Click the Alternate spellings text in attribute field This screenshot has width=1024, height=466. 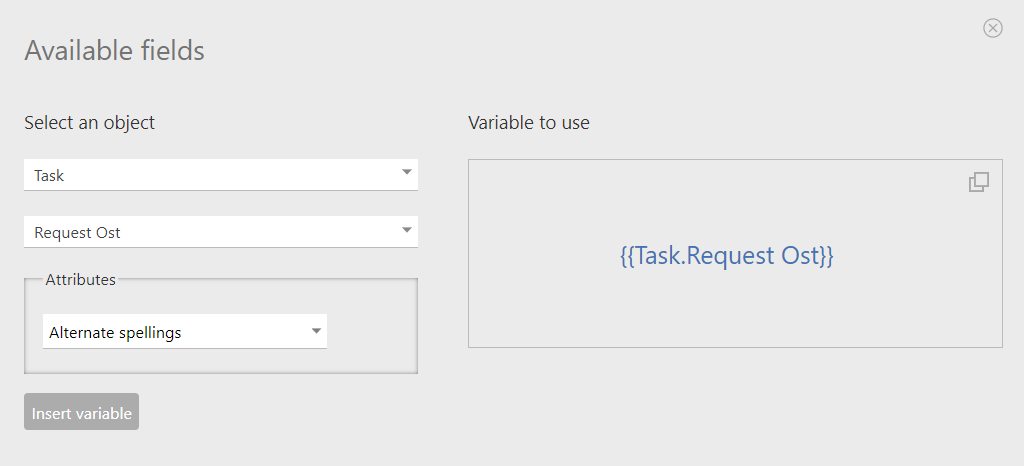click(x=115, y=332)
